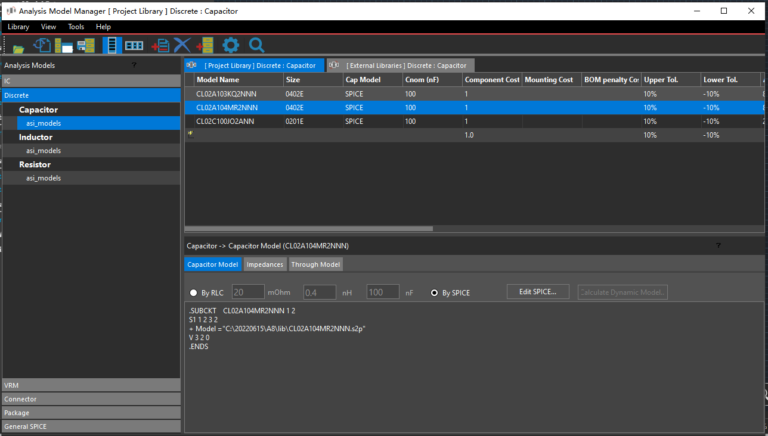Screen dimensions: 768x436
Task: Select the By RLC radio button
Action: (x=193, y=292)
